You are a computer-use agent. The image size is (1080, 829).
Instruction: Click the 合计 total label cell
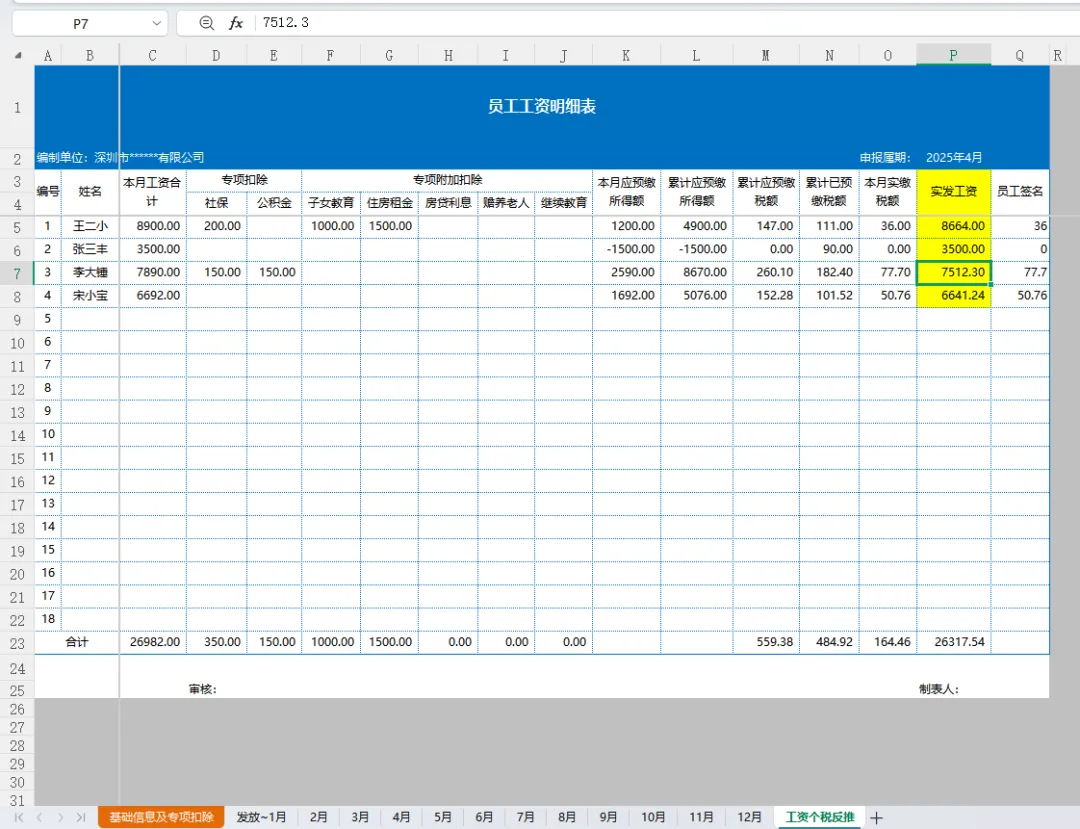[x=77, y=642]
